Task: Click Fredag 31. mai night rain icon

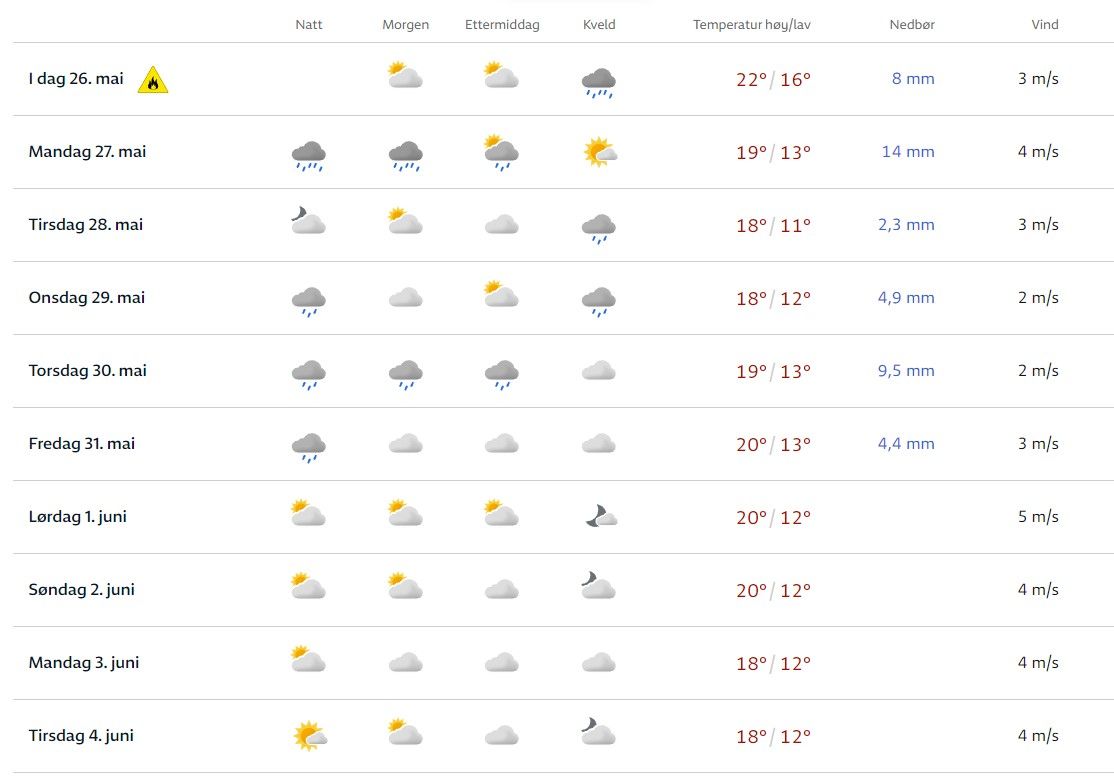Action: [x=308, y=446]
